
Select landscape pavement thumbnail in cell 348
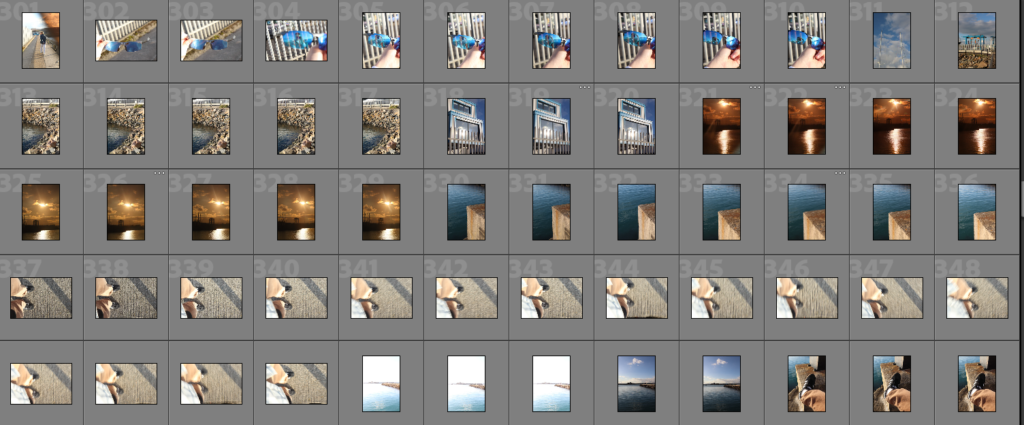click(x=977, y=297)
